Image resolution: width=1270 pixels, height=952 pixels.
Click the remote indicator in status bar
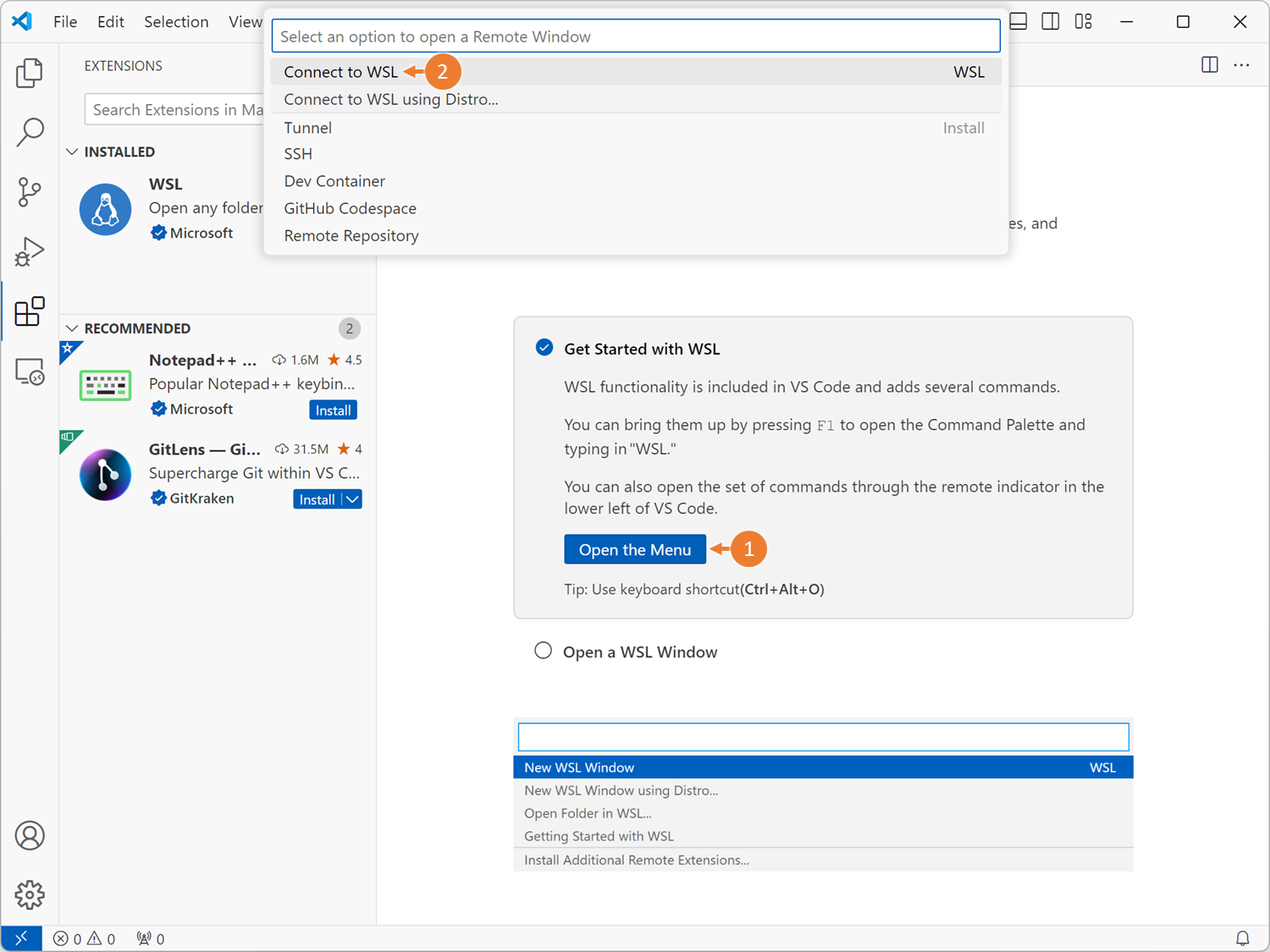pyautogui.click(x=21, y=938)
